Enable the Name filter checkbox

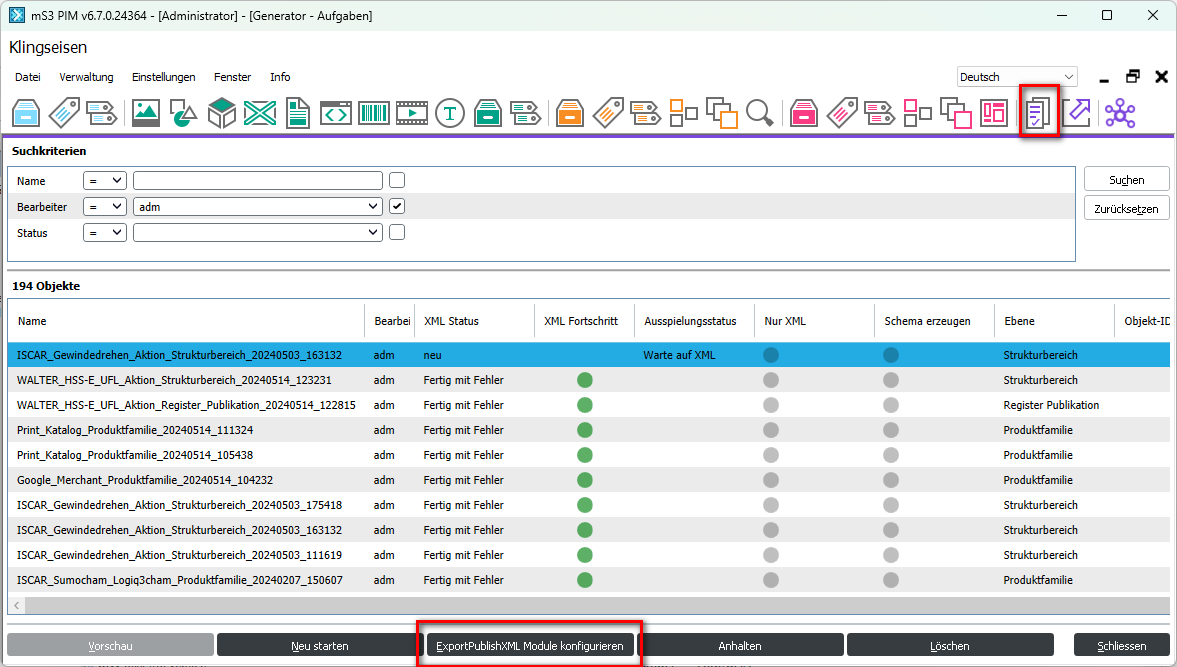coord(396,180)
